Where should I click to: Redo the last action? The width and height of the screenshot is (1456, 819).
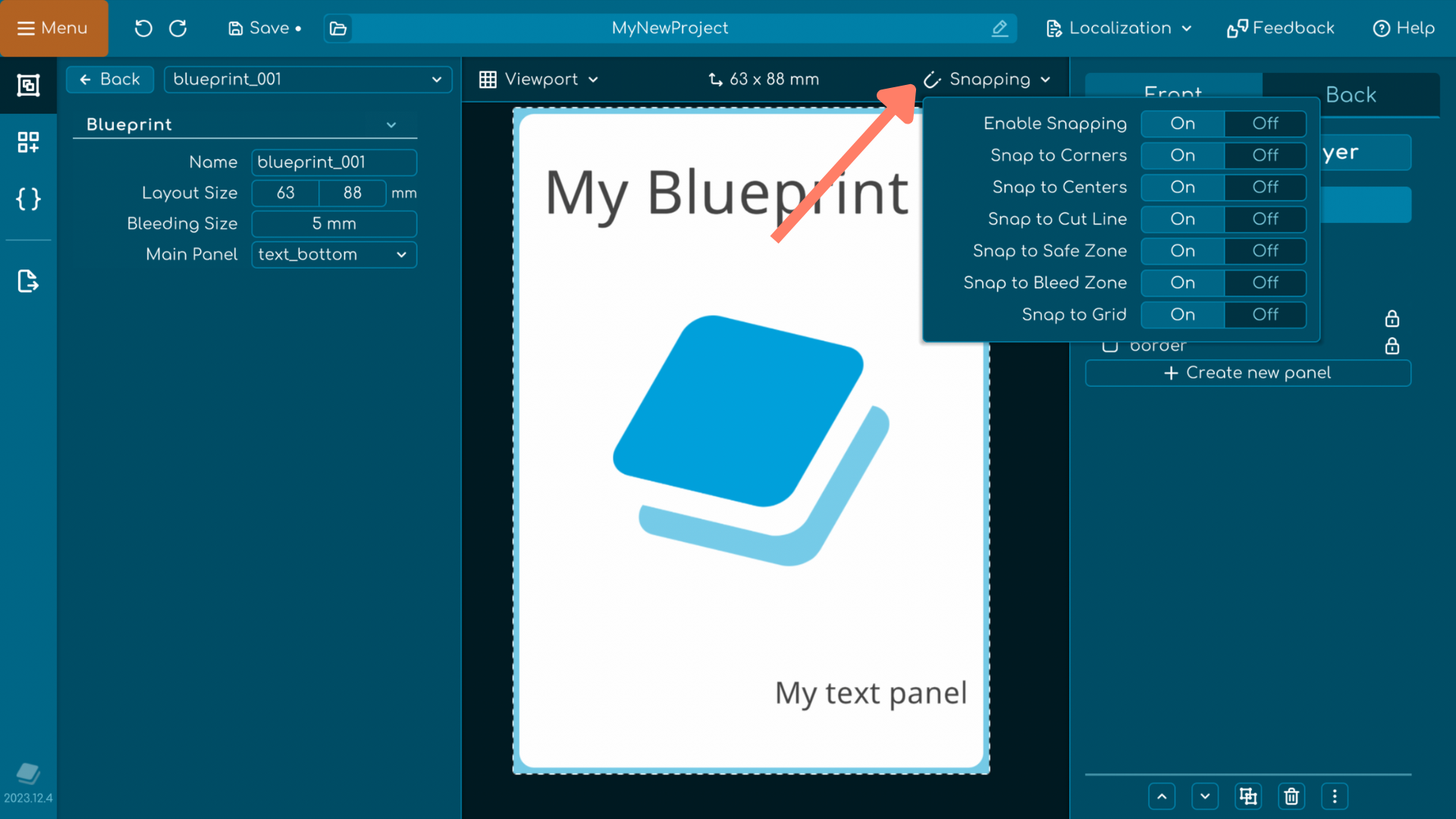(x=177, y=28)
